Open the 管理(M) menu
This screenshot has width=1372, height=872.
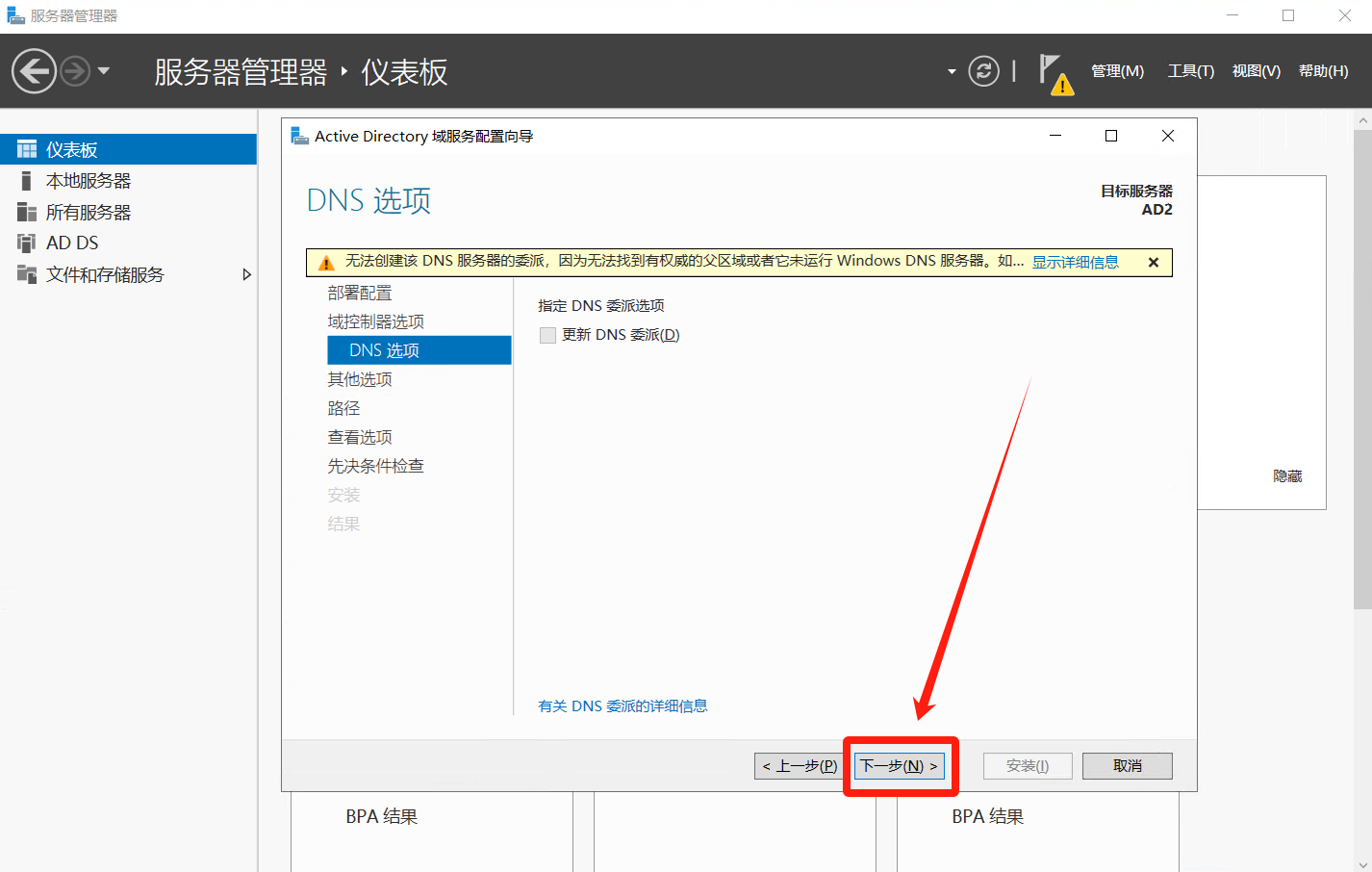click(1117, 71)
